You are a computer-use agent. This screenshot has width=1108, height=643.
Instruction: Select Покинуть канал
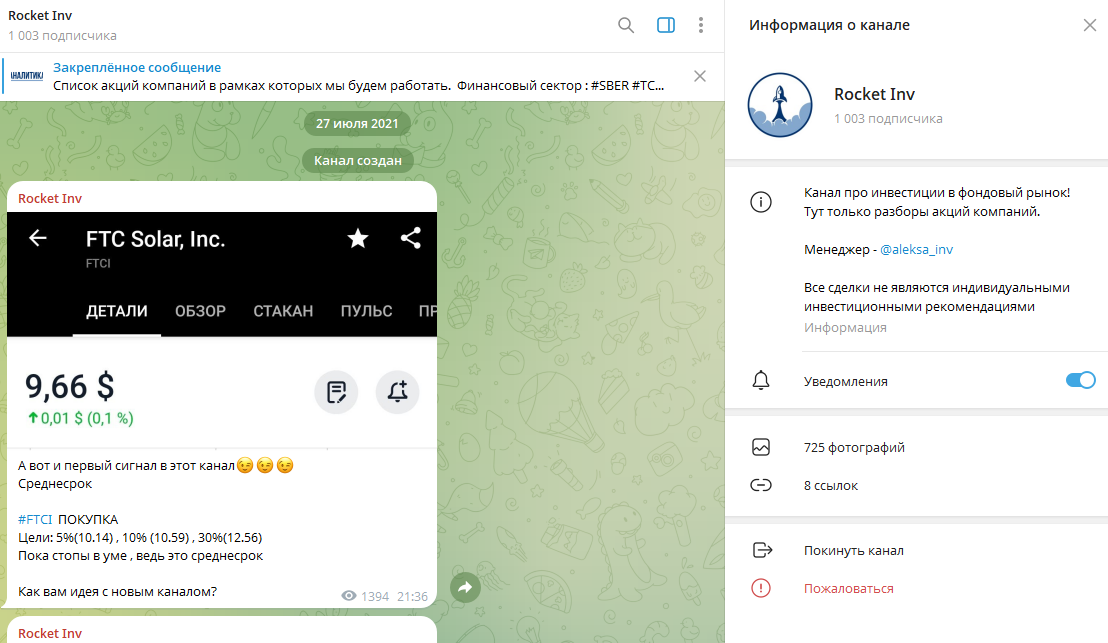tap(854, 550)
